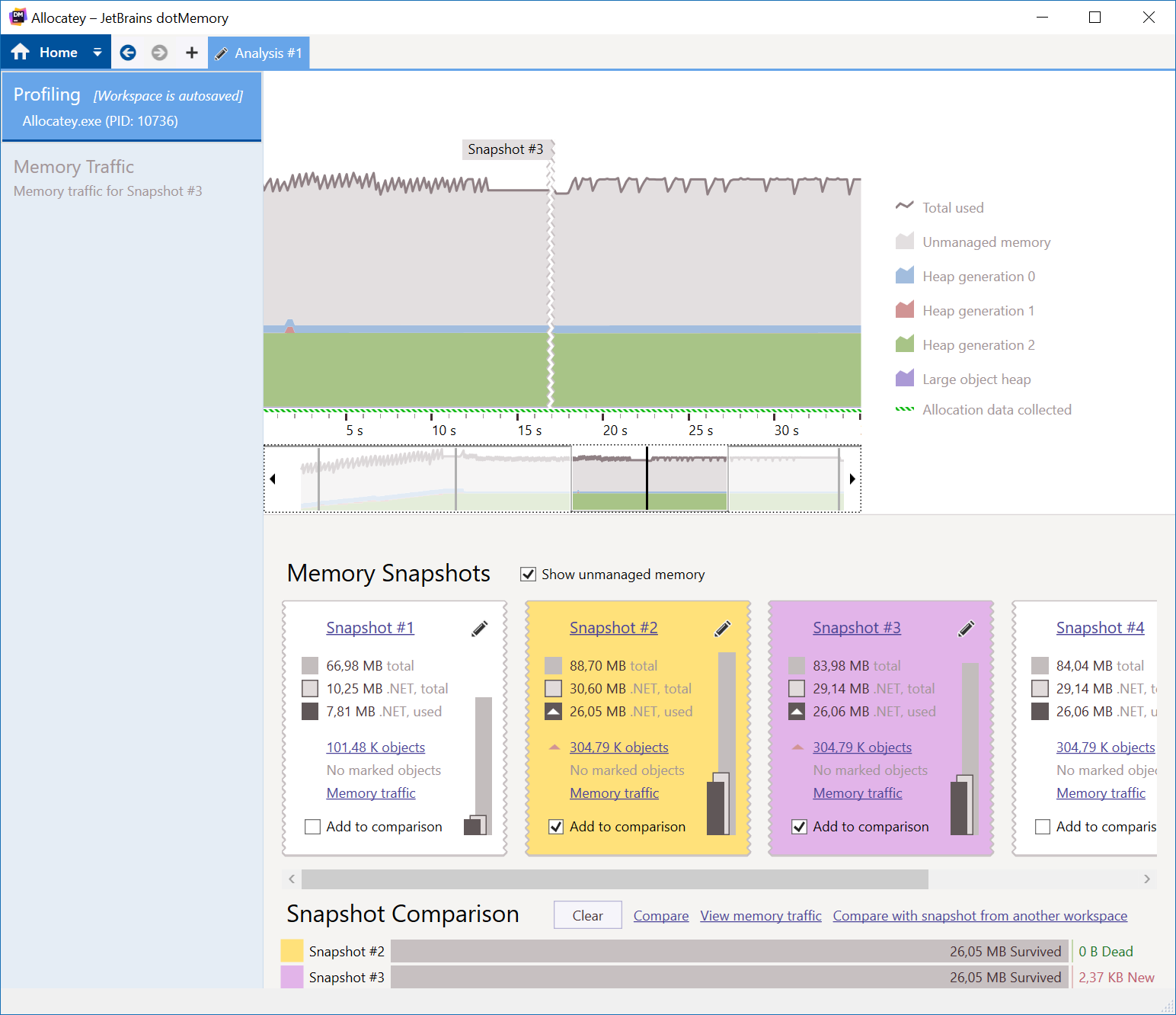Toggle the Total used legend icon
This screenshot has height=1015, width=1176.
pyautogui.click(x=904, y=207)
